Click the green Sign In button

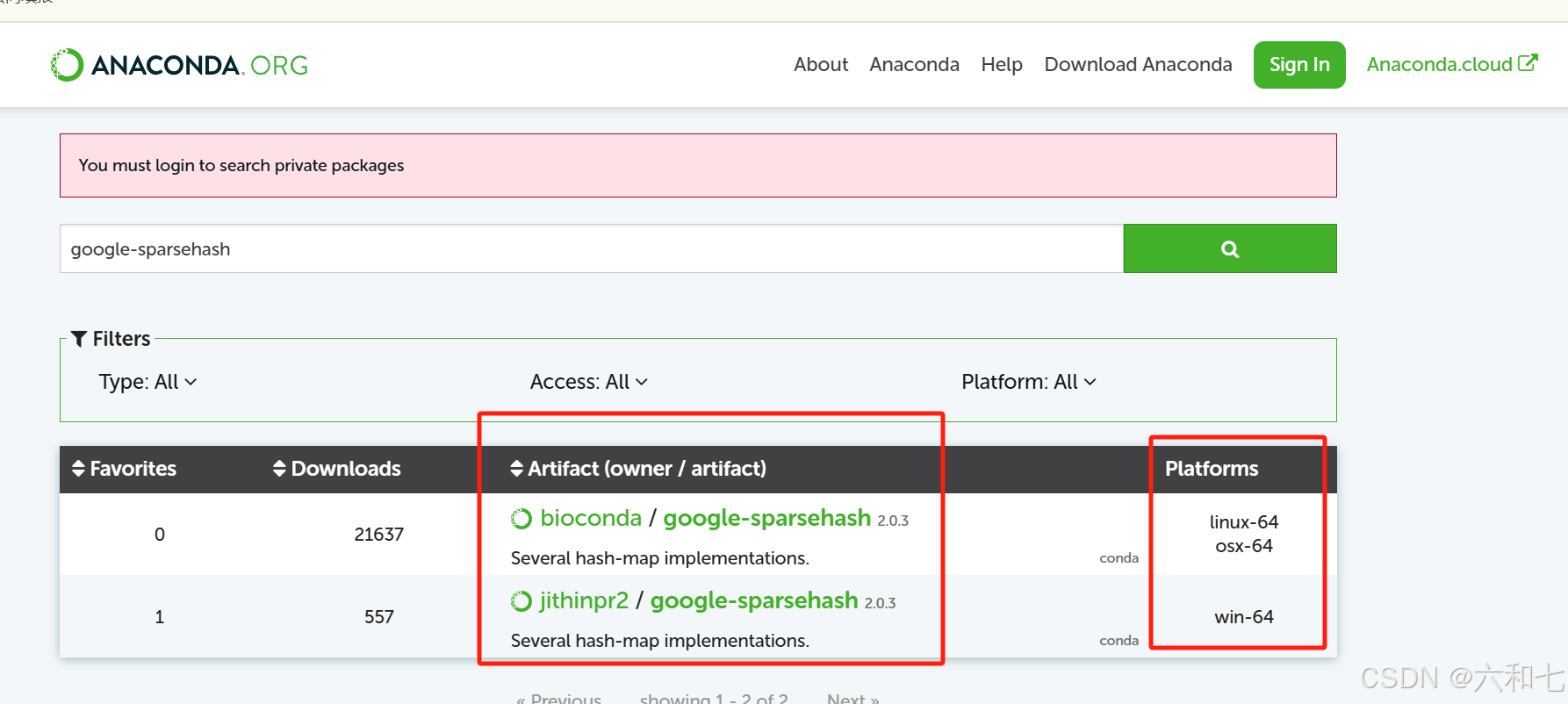(1299, 65)
